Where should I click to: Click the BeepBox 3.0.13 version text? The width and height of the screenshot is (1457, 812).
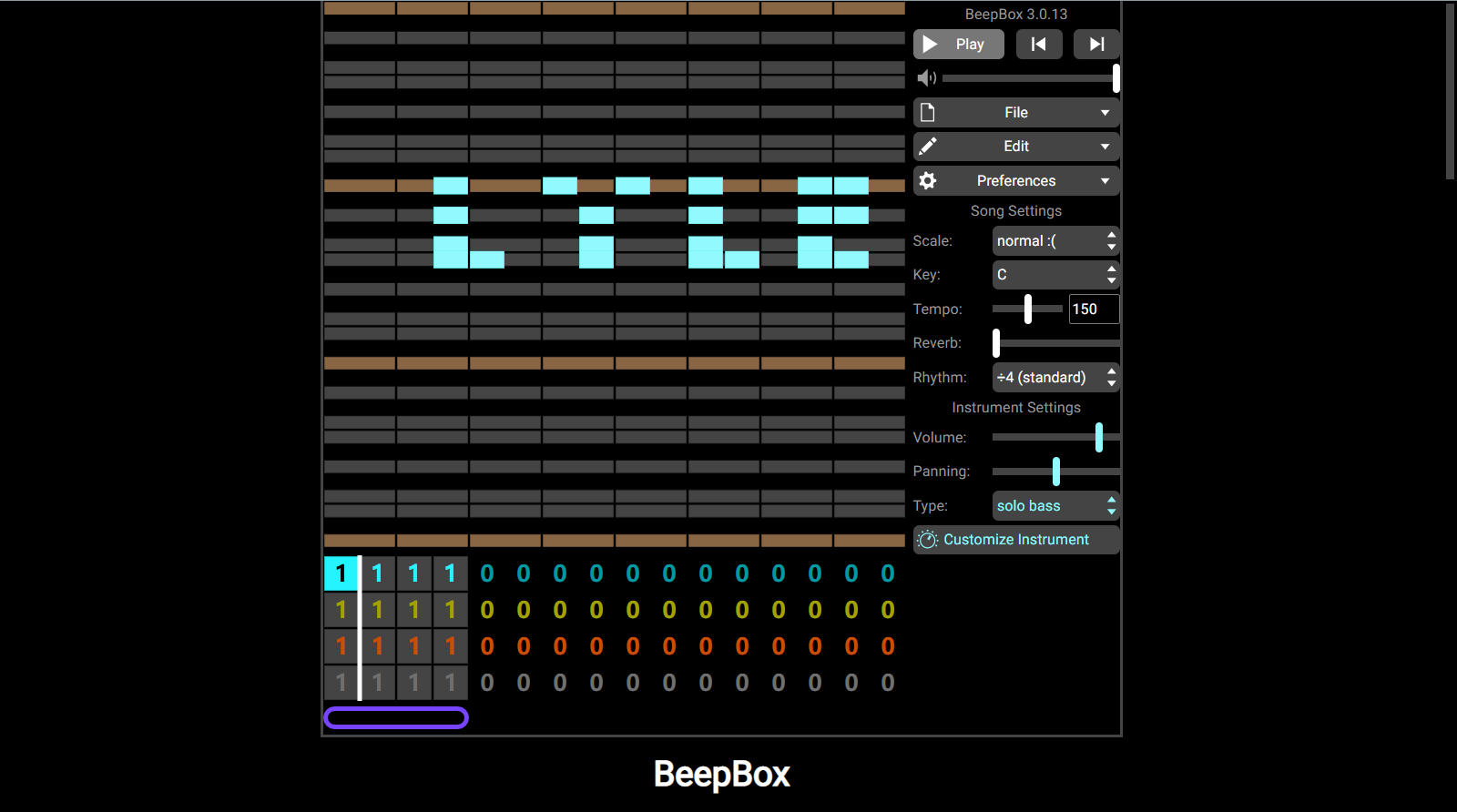(x=1016, y=15)
